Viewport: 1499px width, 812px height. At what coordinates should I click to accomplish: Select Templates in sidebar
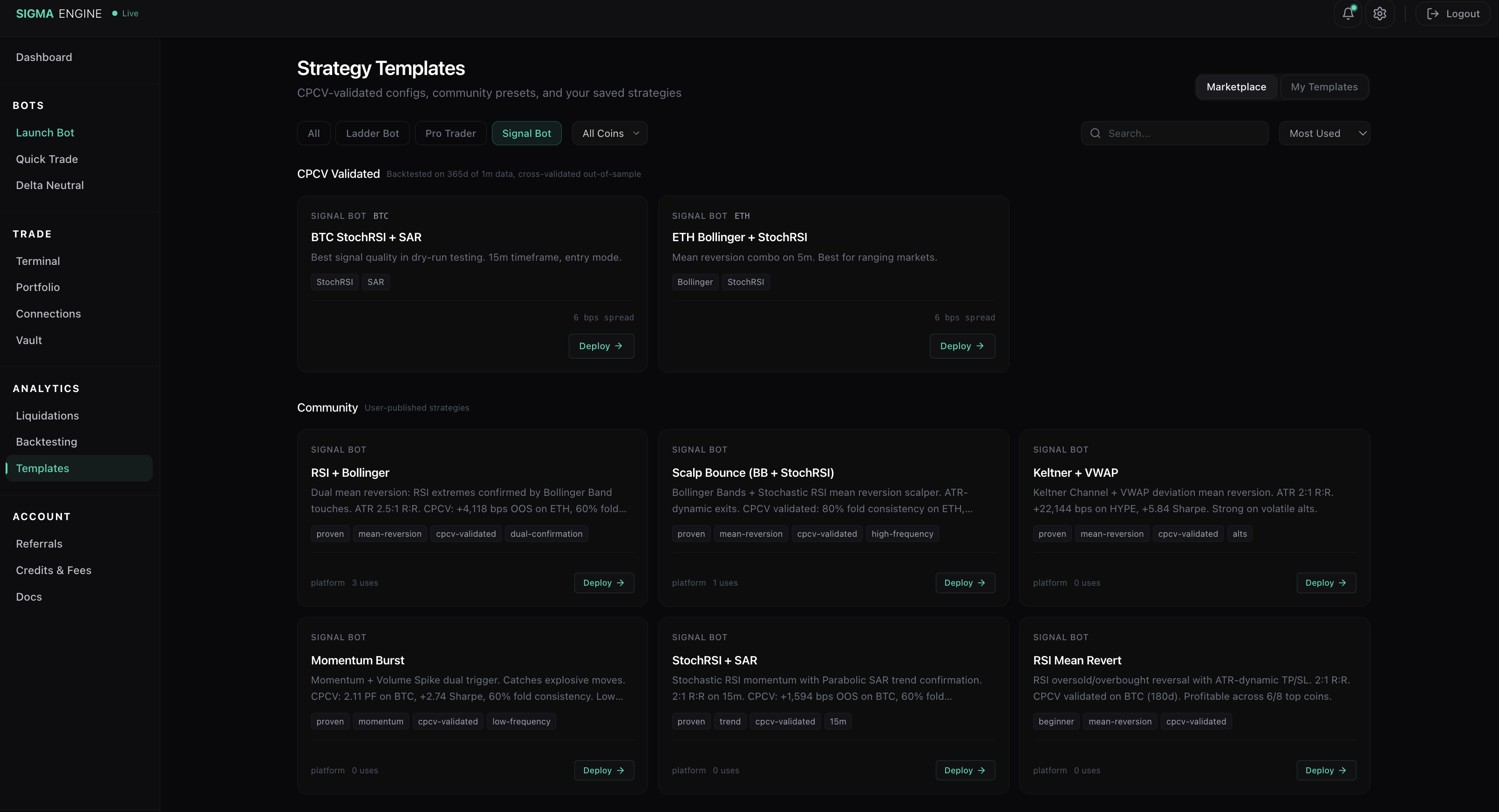point(79,468)
